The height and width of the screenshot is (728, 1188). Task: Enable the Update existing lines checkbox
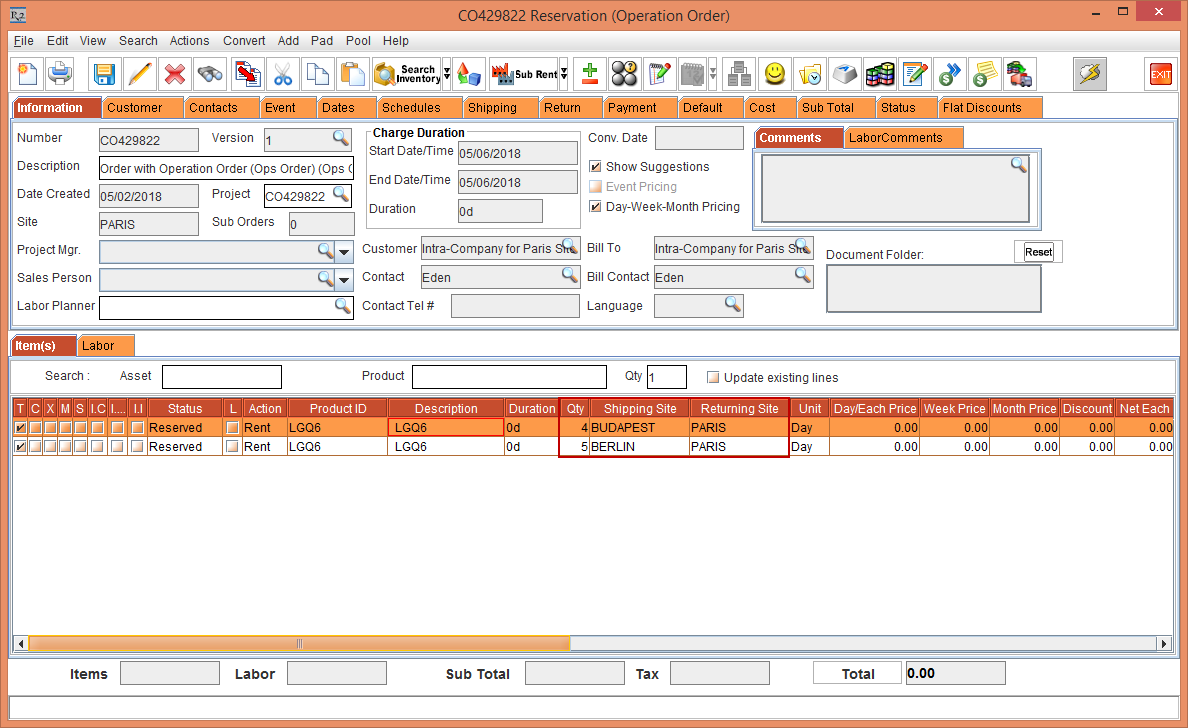(x=713, y=378)
